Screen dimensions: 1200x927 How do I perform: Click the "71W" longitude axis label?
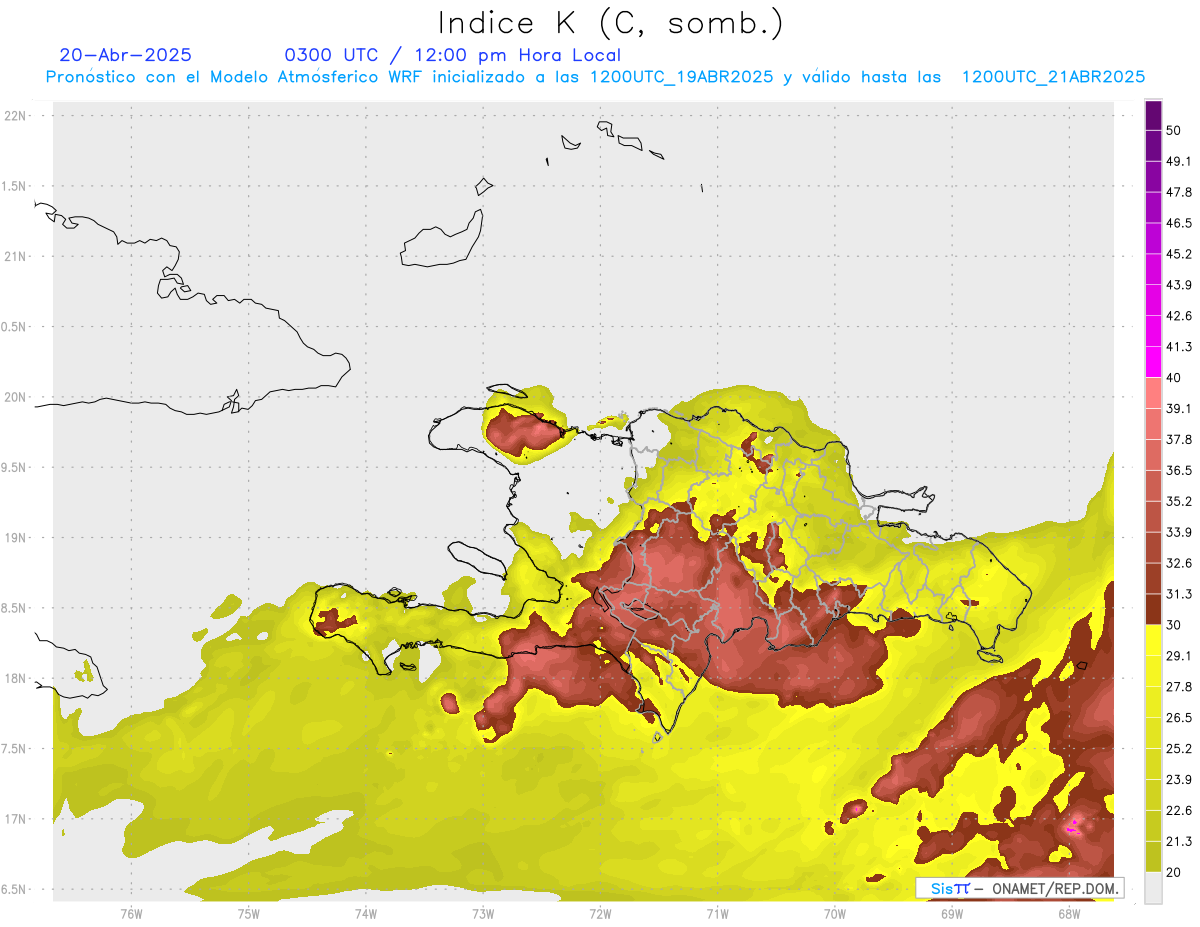coord(717,913)
